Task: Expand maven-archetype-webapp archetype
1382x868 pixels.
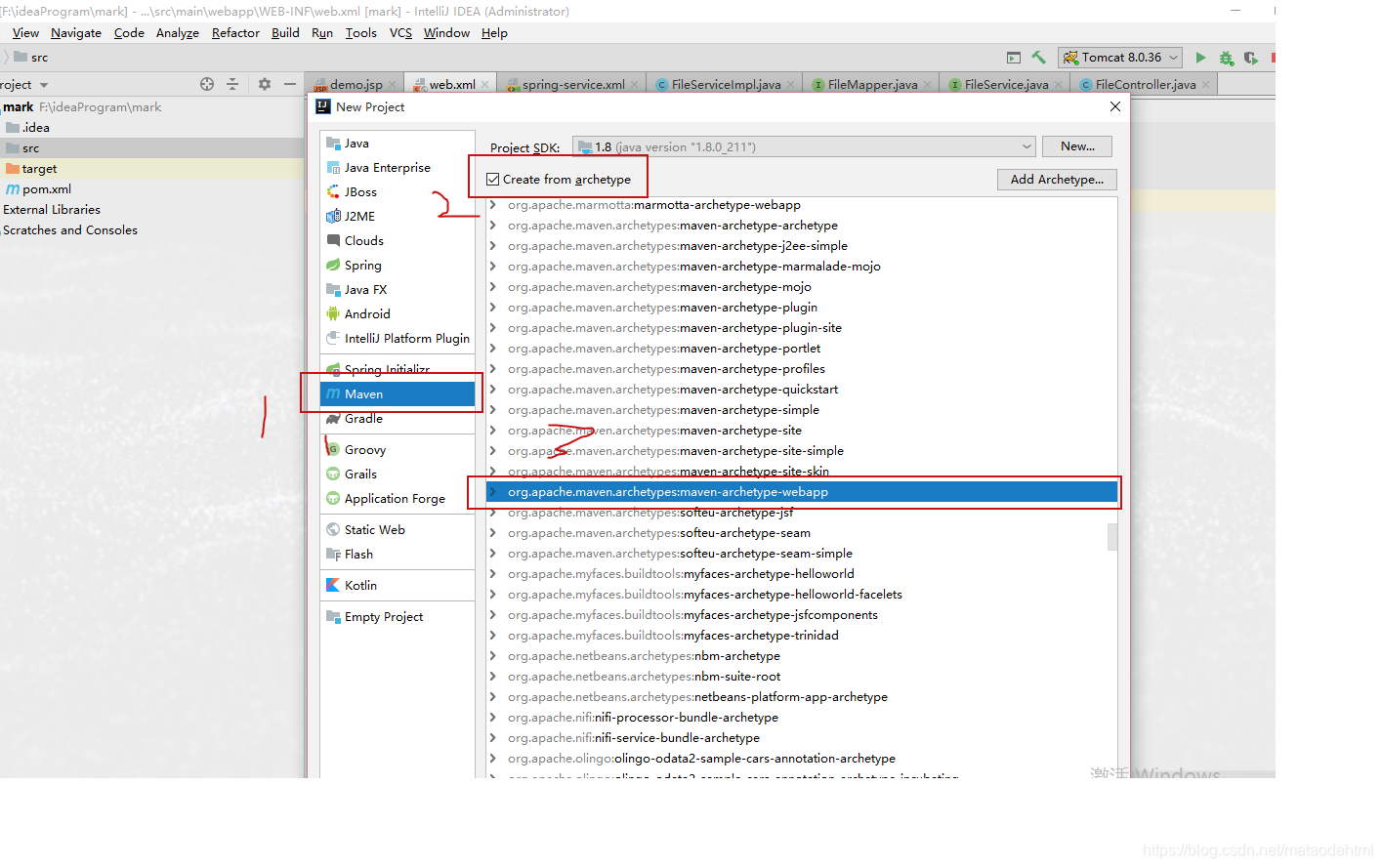Action: pyautogui.click(x=493, y=492)
